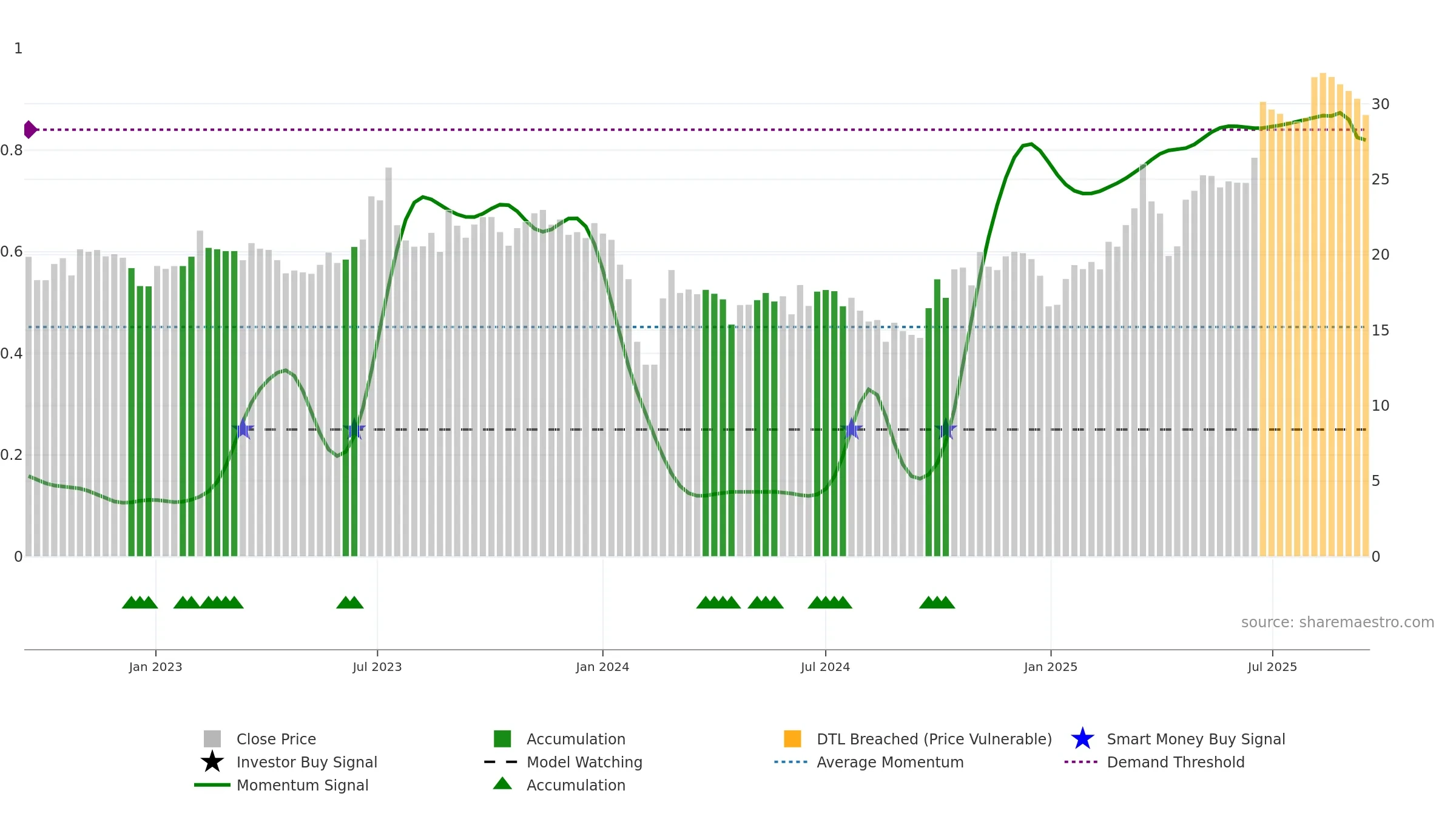The height and width of the screenshot is (819, 1456).
Task: Click the green Momentum Signal line icon
Action: [x=212, y=785]
